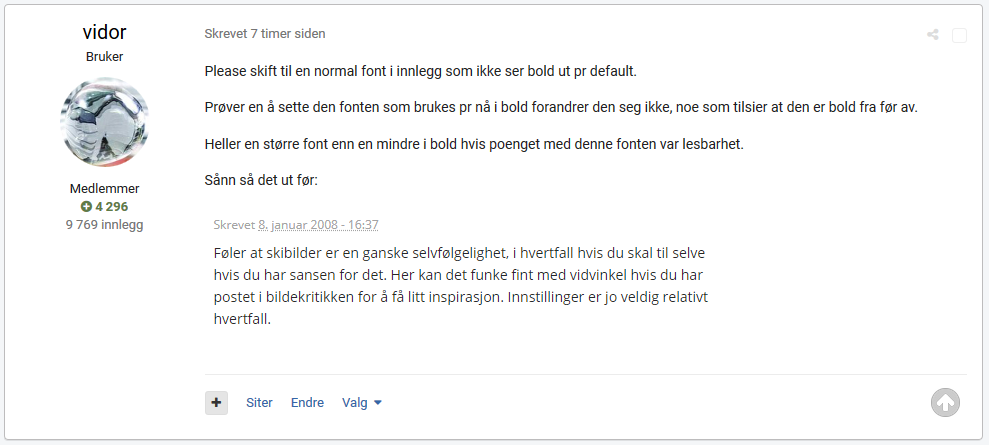This screenshot has height=445, width=989.
Task: Open the embedded old-font sample image
Action: click(462, 272)
